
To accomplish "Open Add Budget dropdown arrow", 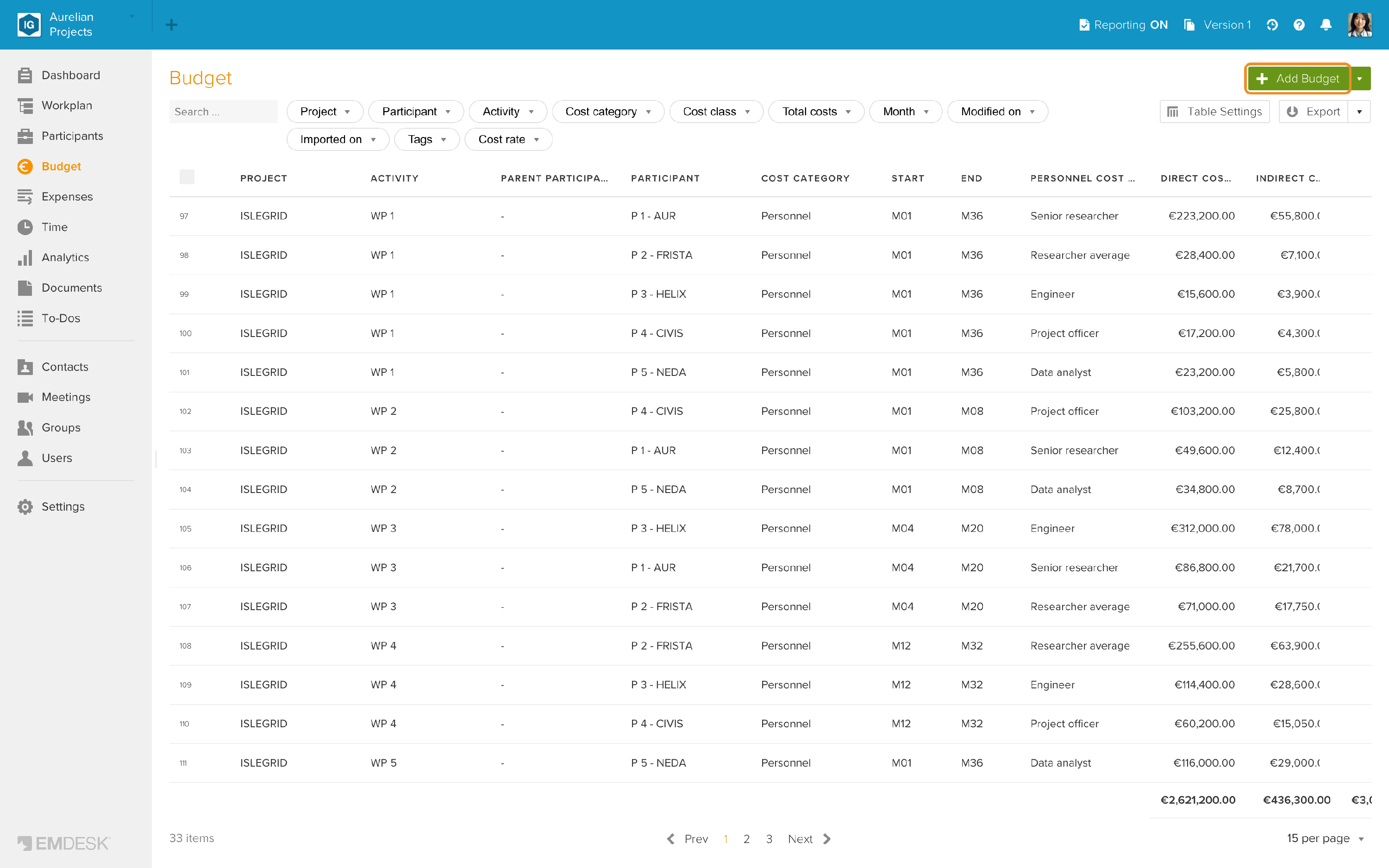I will pyautogui.click(x=1360, y=79).
